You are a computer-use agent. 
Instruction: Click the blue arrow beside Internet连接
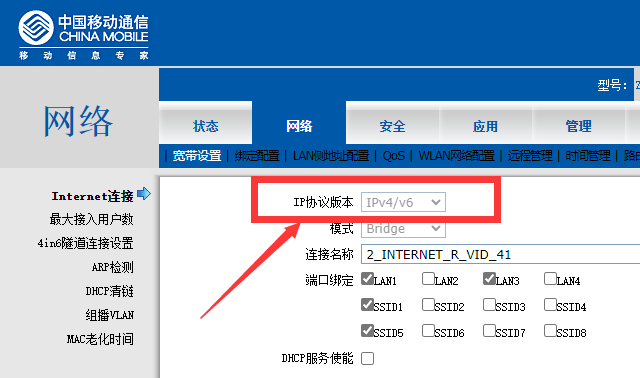point(144,193)
